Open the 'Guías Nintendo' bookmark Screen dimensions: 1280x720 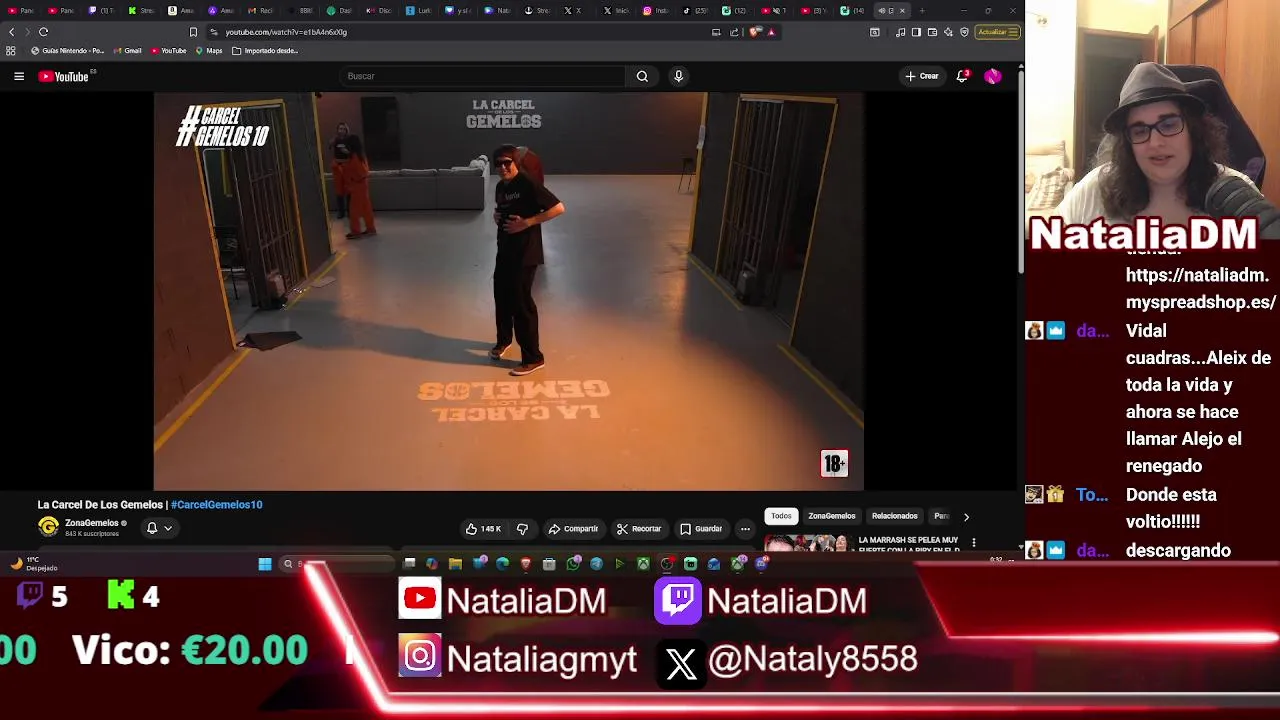coord(67,51)
